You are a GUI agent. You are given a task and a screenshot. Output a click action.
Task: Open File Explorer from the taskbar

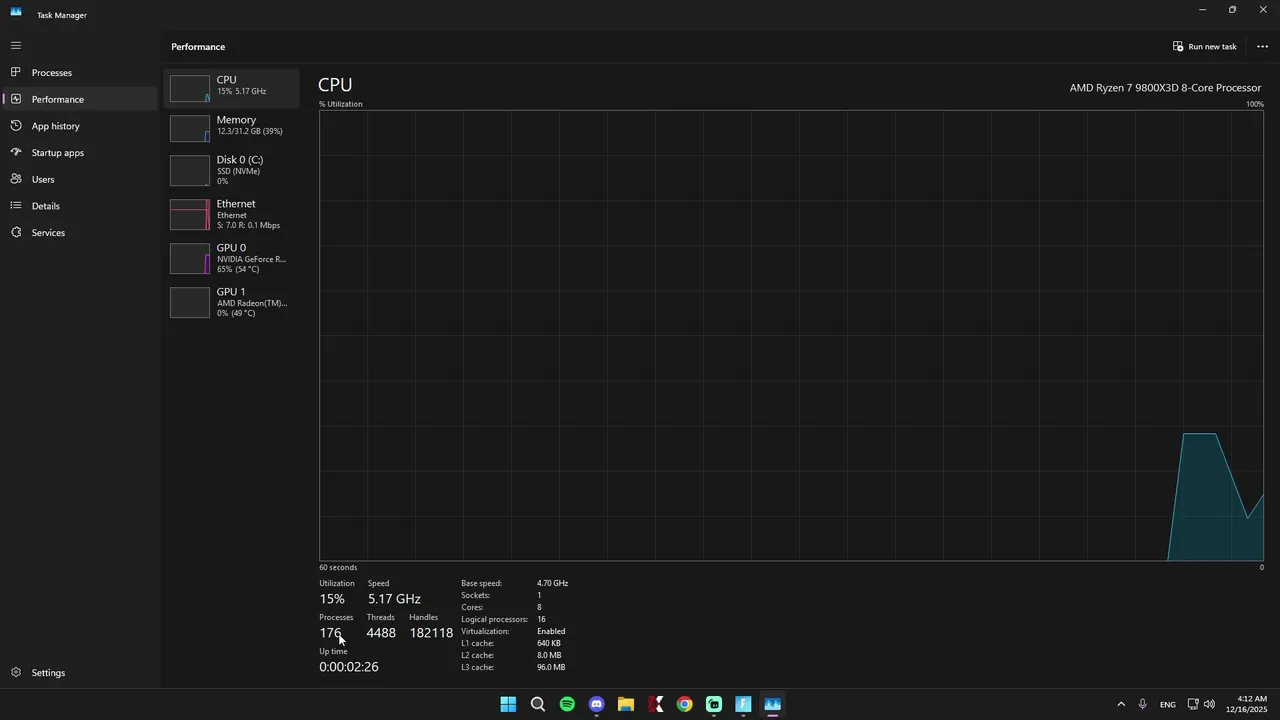[x=626, y=704]
